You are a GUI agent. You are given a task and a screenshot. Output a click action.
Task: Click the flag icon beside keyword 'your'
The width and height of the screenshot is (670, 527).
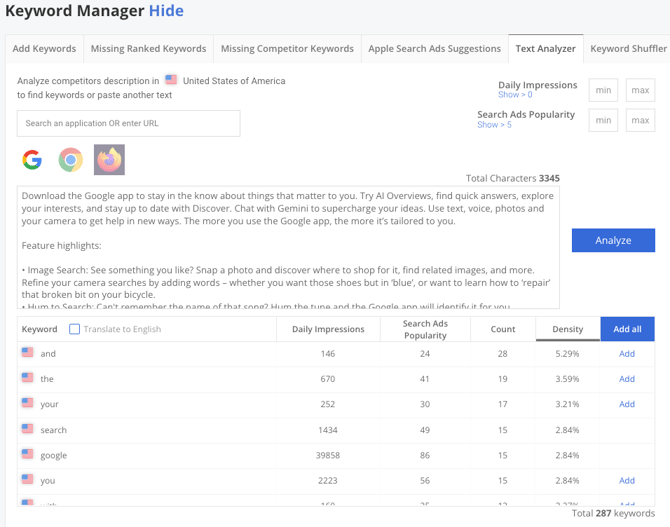click(27, 404)
